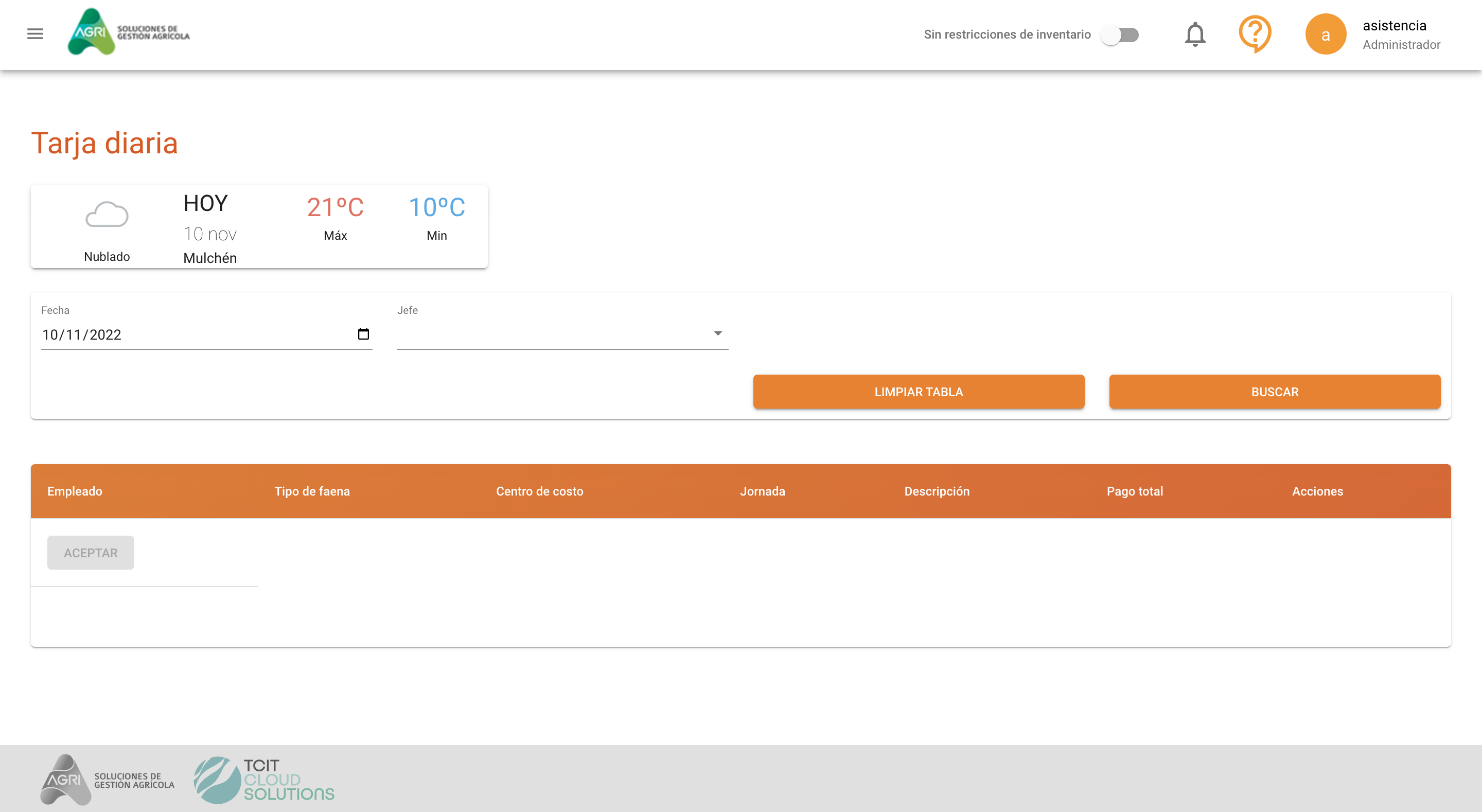Expand the Jefe dropdown
Viewport: 1482px width, 812px height.
tap(562, 334)
